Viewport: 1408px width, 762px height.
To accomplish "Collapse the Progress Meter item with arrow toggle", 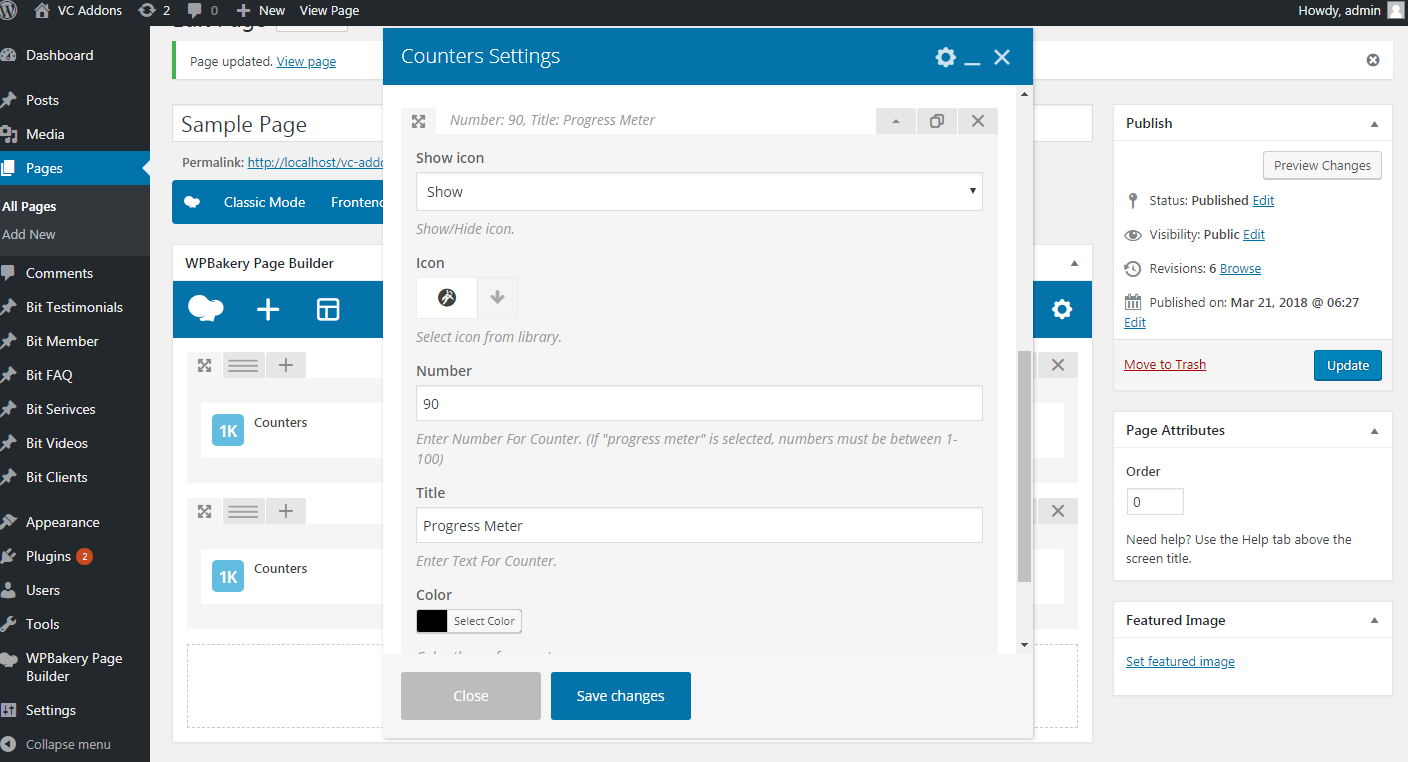I will pyautogui.click(x=896, y=121).
